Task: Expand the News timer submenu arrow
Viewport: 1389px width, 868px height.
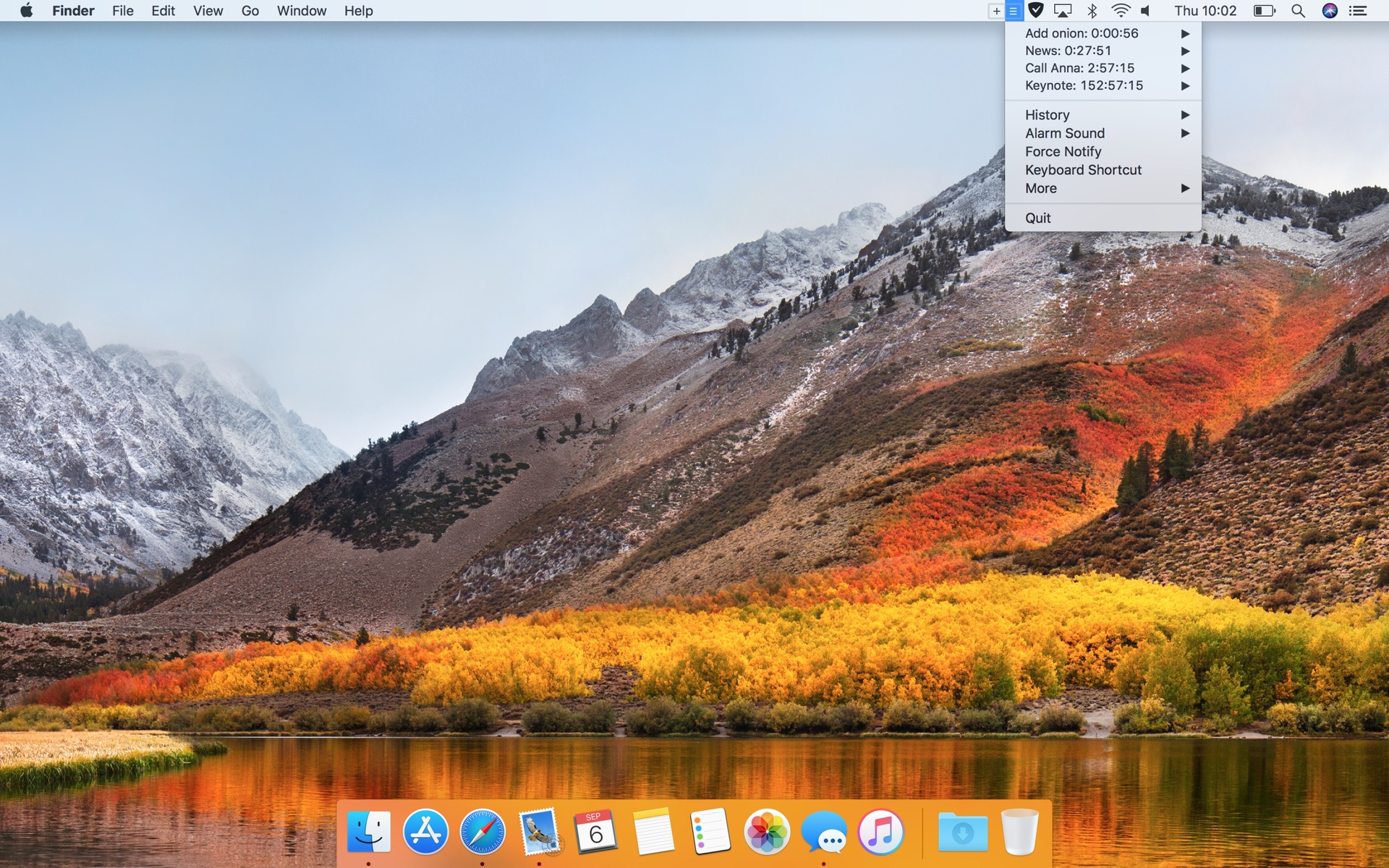Action: click(1185, 51)
